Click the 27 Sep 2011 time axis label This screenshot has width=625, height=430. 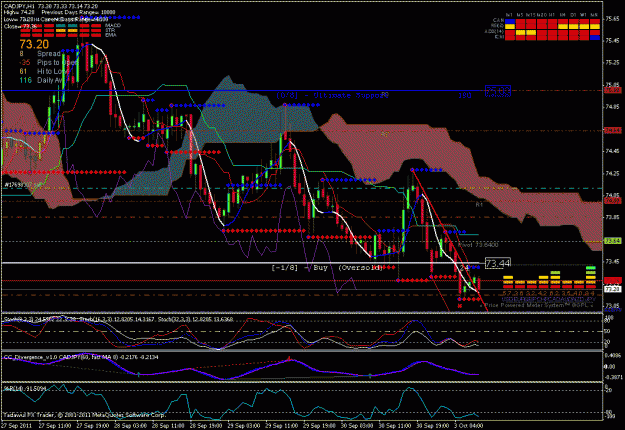pyautogui.click(x=16, y=426)
